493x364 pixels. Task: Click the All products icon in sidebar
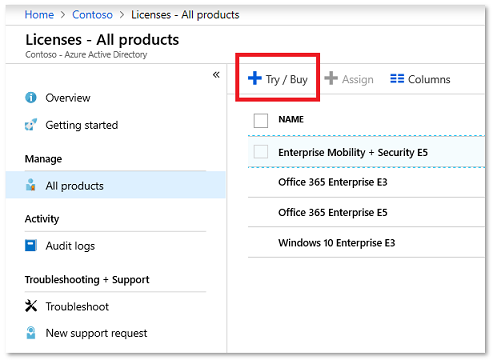point(31,185)
